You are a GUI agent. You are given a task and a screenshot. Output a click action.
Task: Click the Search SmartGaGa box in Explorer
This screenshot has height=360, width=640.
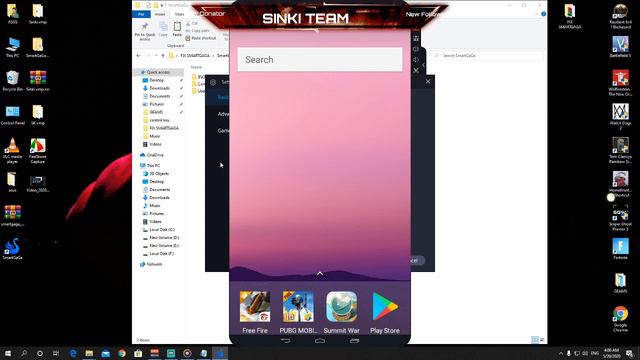click(488, 56)
